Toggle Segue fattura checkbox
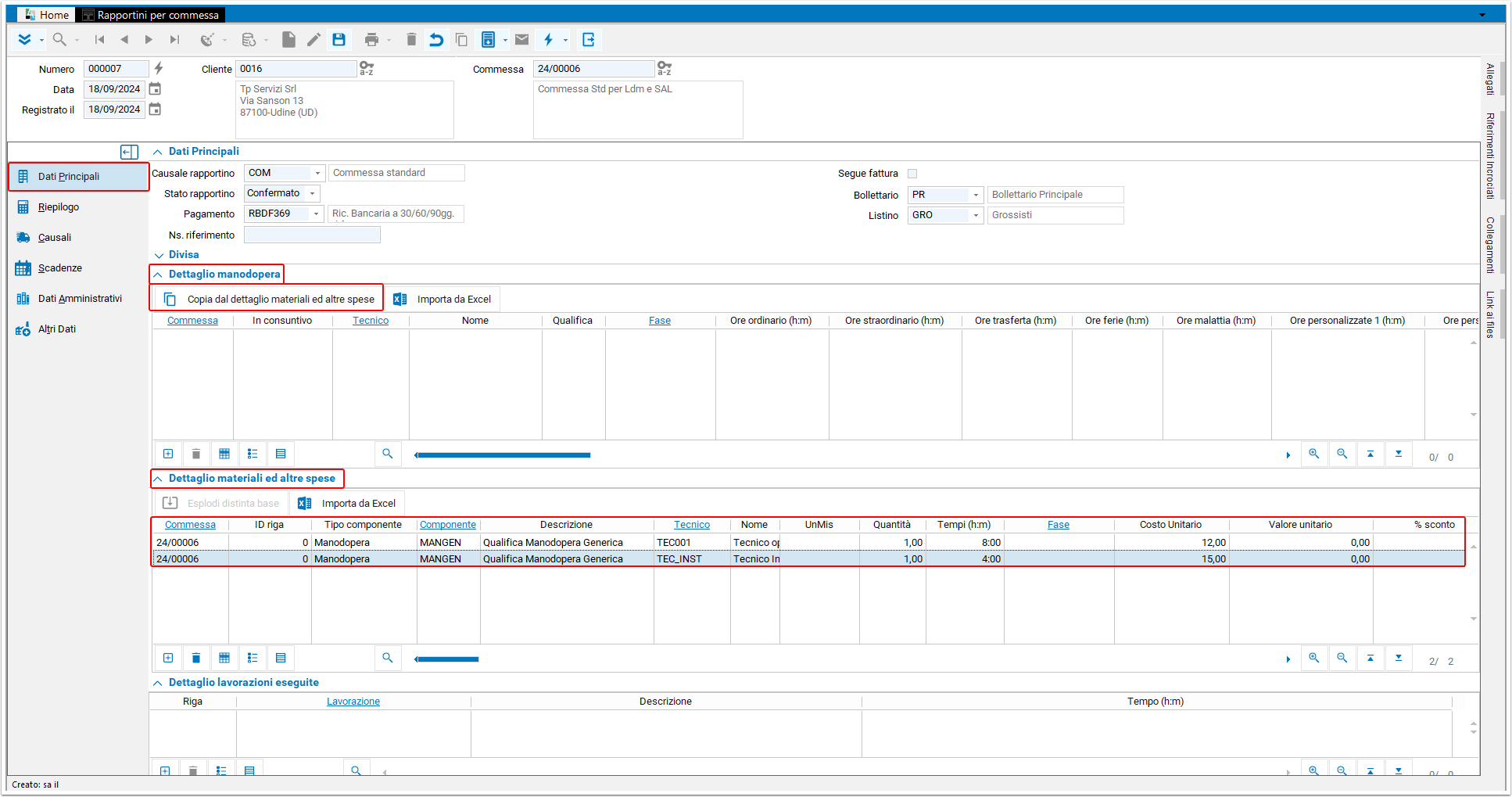Screen dimensions: 1512x797 (912, 174)
